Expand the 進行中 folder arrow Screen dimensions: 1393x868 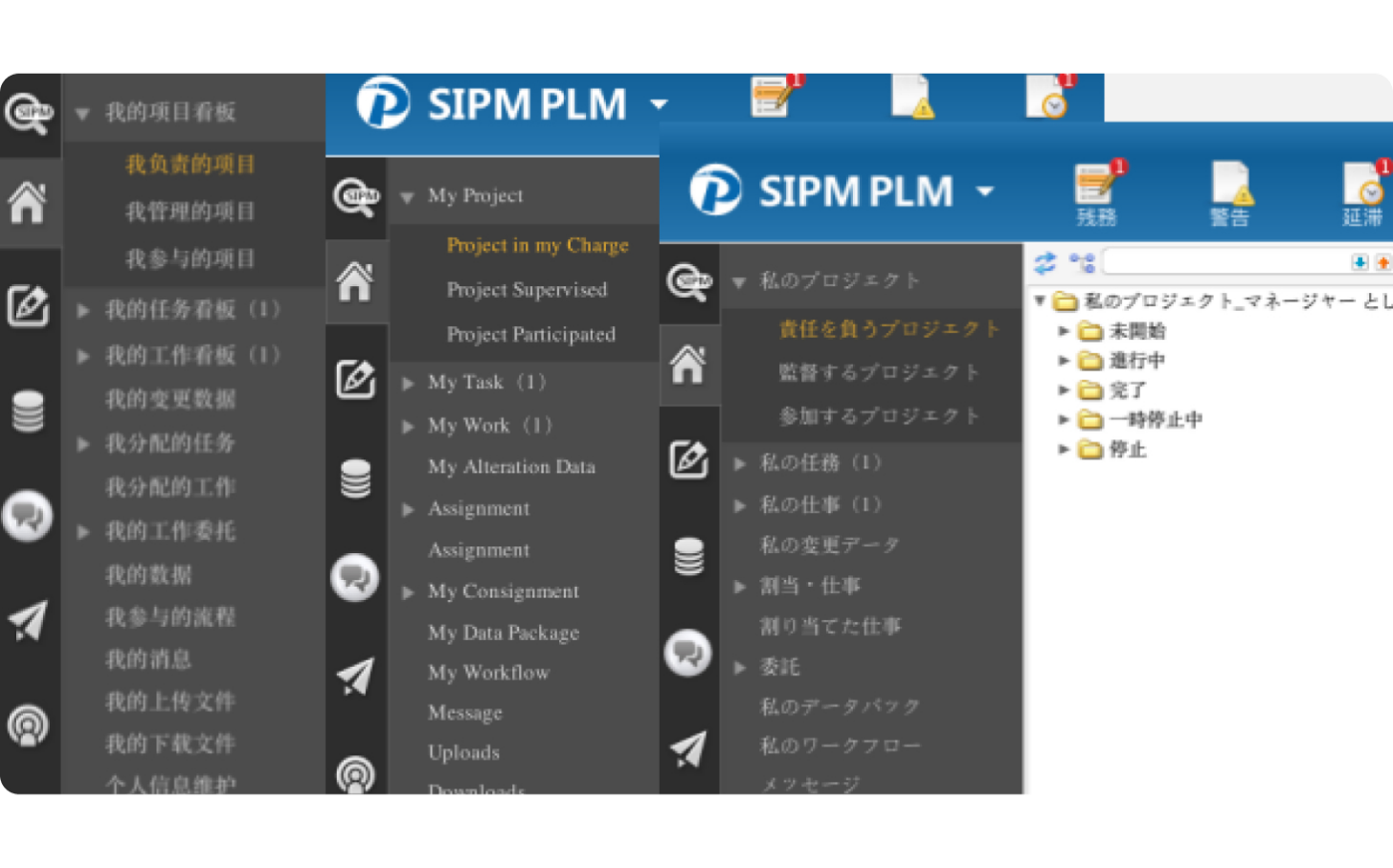pos(1064,361)
